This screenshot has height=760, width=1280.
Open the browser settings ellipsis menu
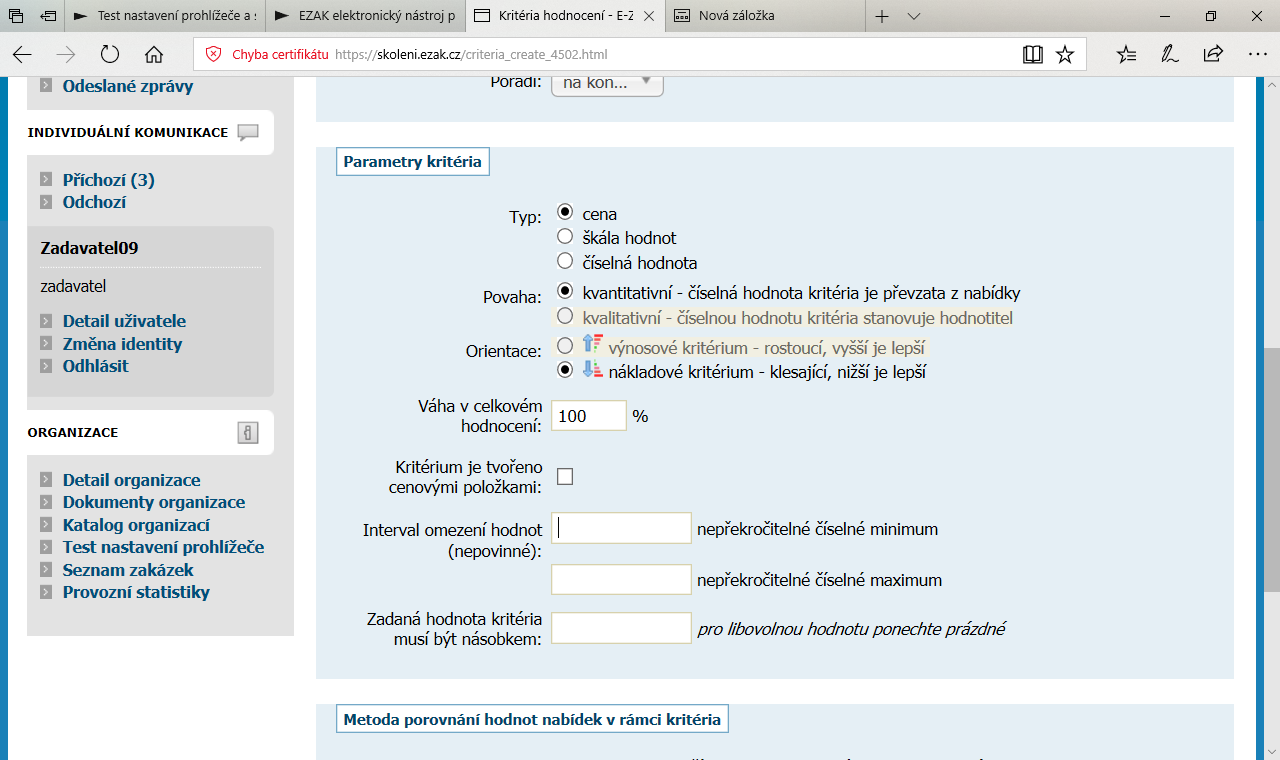[x=1257, y=55]
